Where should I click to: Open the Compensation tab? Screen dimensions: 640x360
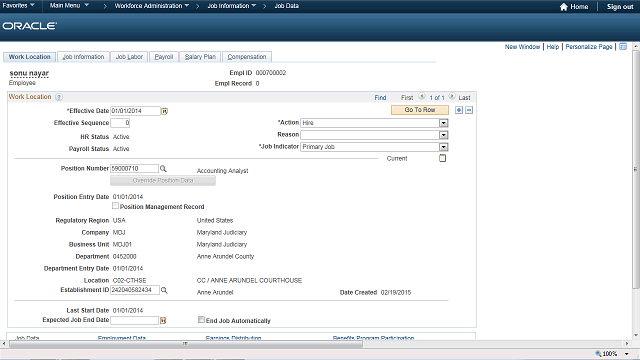[x=247, y=57]
